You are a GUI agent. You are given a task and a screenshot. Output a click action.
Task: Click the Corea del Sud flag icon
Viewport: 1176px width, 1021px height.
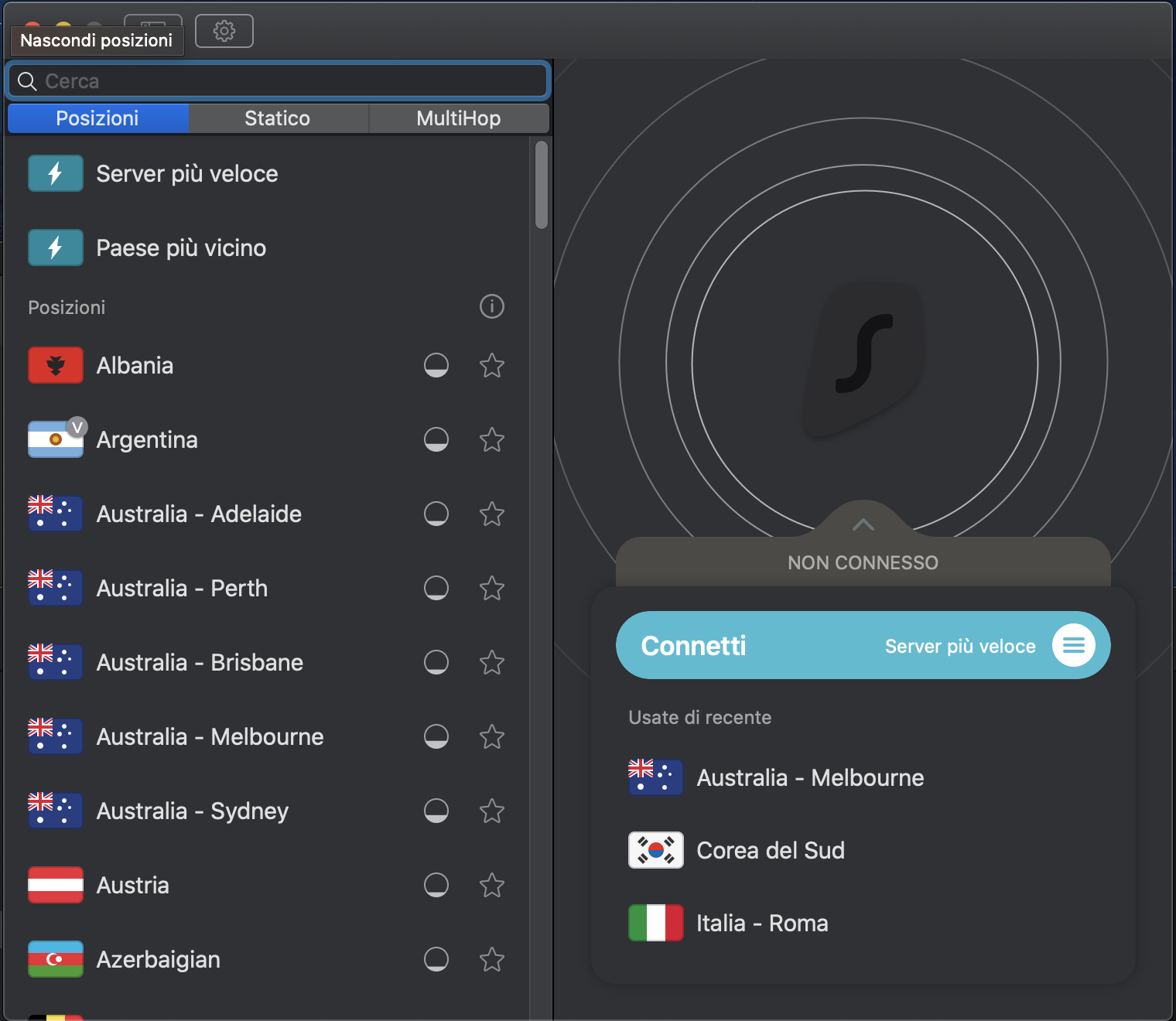point(655,850)
